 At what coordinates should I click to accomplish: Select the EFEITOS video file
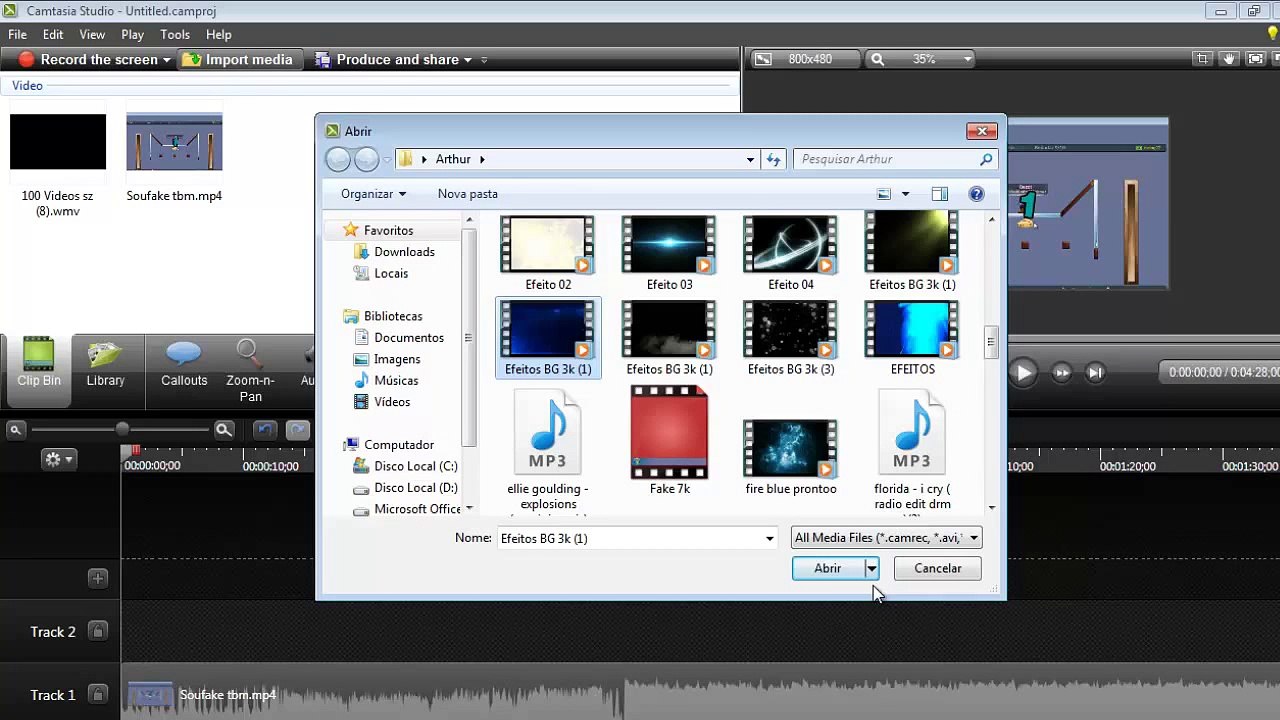click(x=912, y=338)
